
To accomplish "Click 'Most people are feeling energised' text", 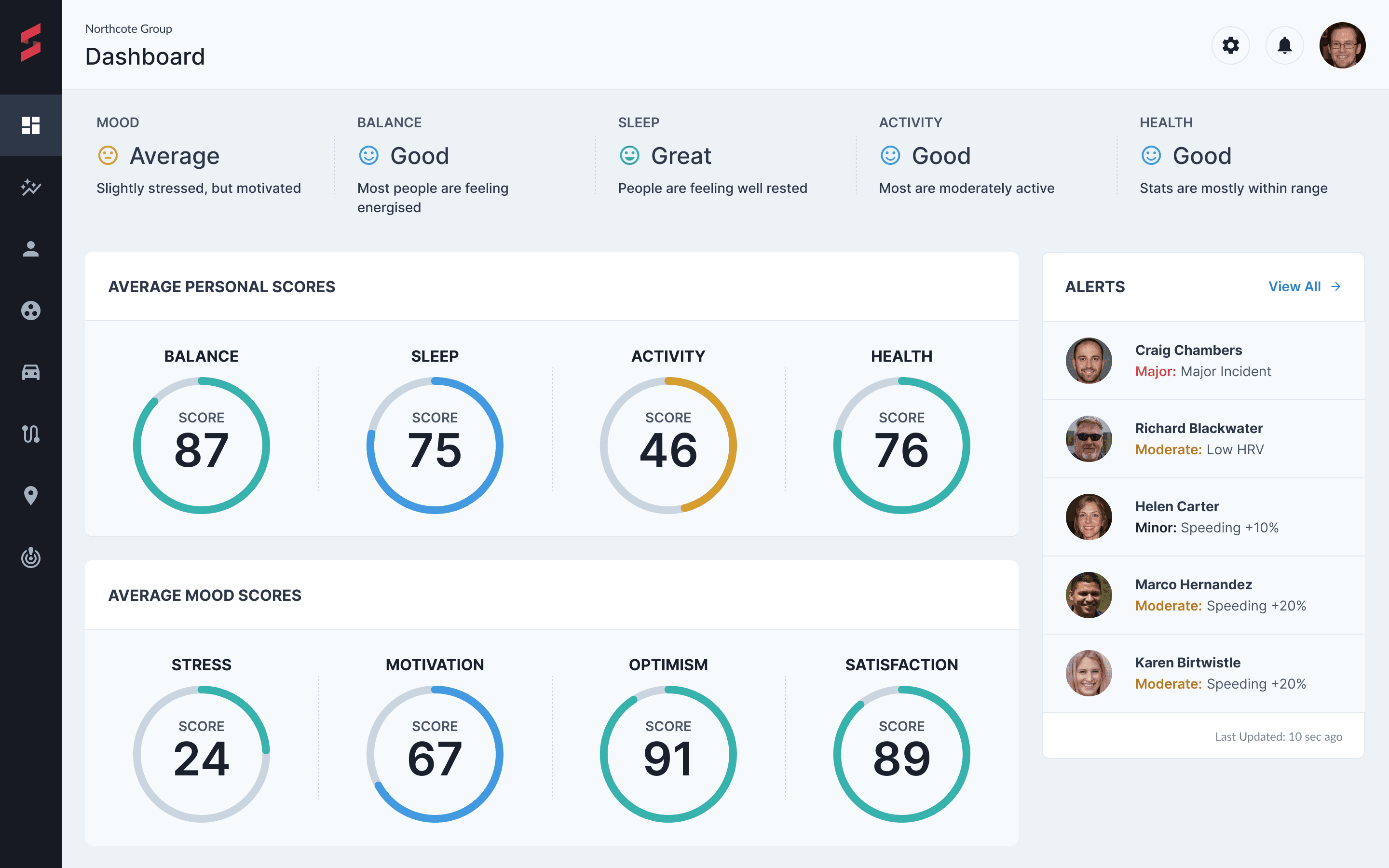I will click(433, 198).
